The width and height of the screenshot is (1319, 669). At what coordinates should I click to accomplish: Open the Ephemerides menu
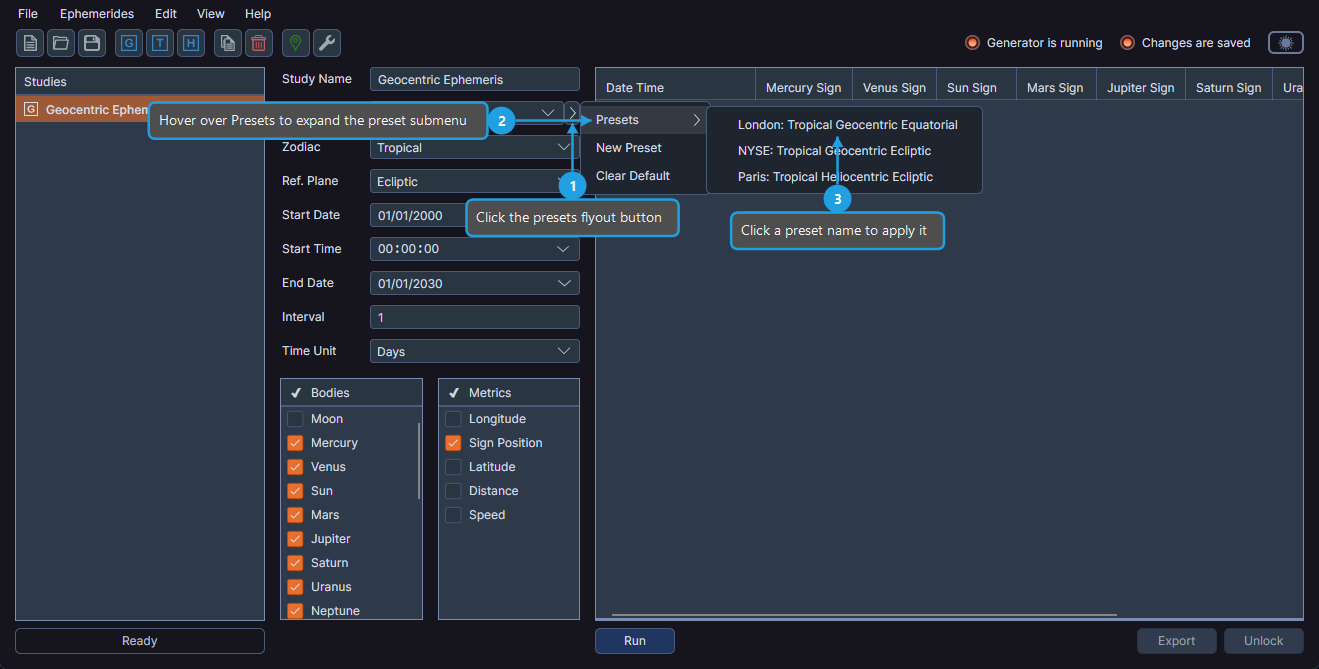point(96,13)
